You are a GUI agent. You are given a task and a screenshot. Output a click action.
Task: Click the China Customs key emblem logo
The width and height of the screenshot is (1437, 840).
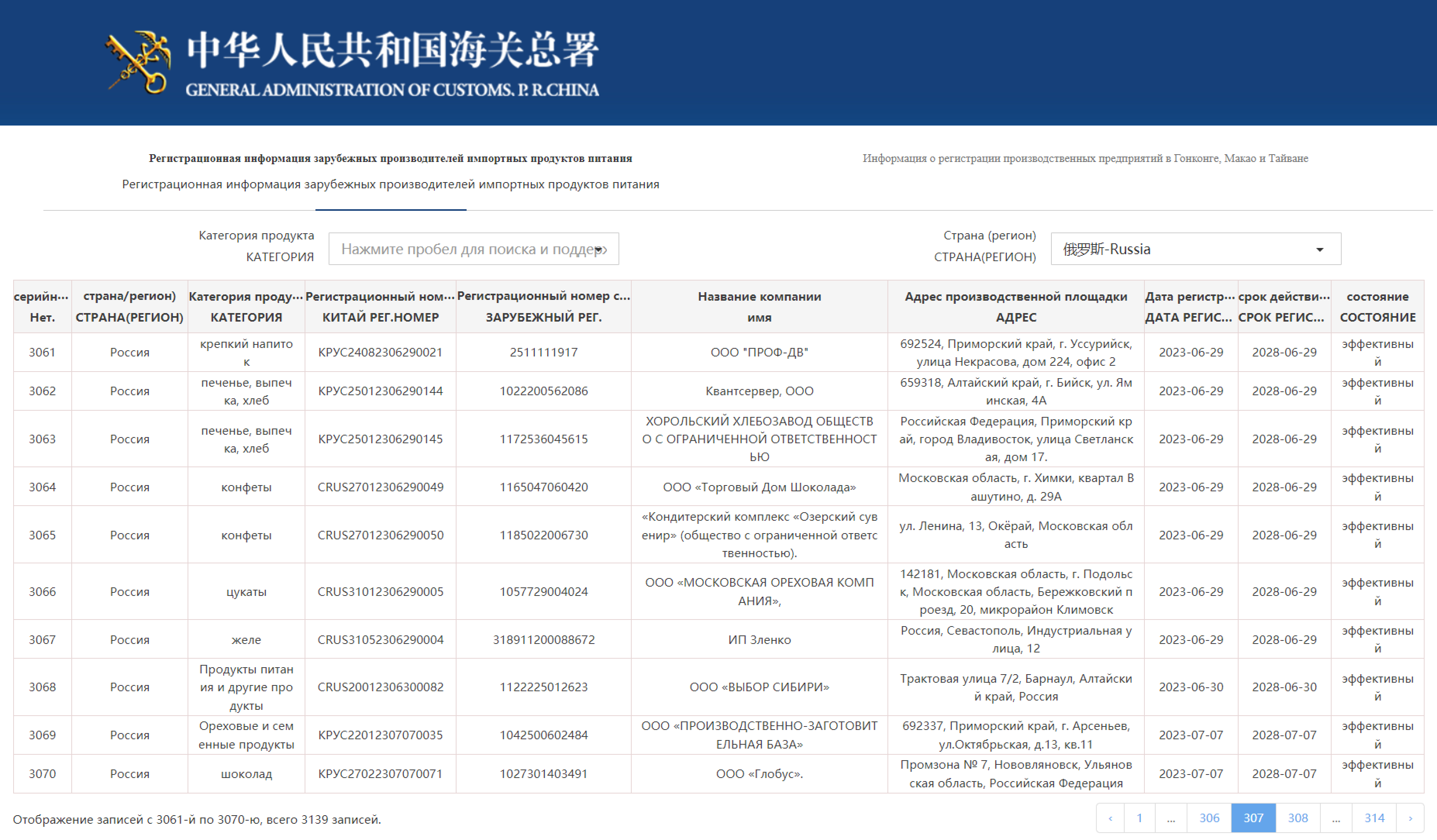click(x=139, y=62)
